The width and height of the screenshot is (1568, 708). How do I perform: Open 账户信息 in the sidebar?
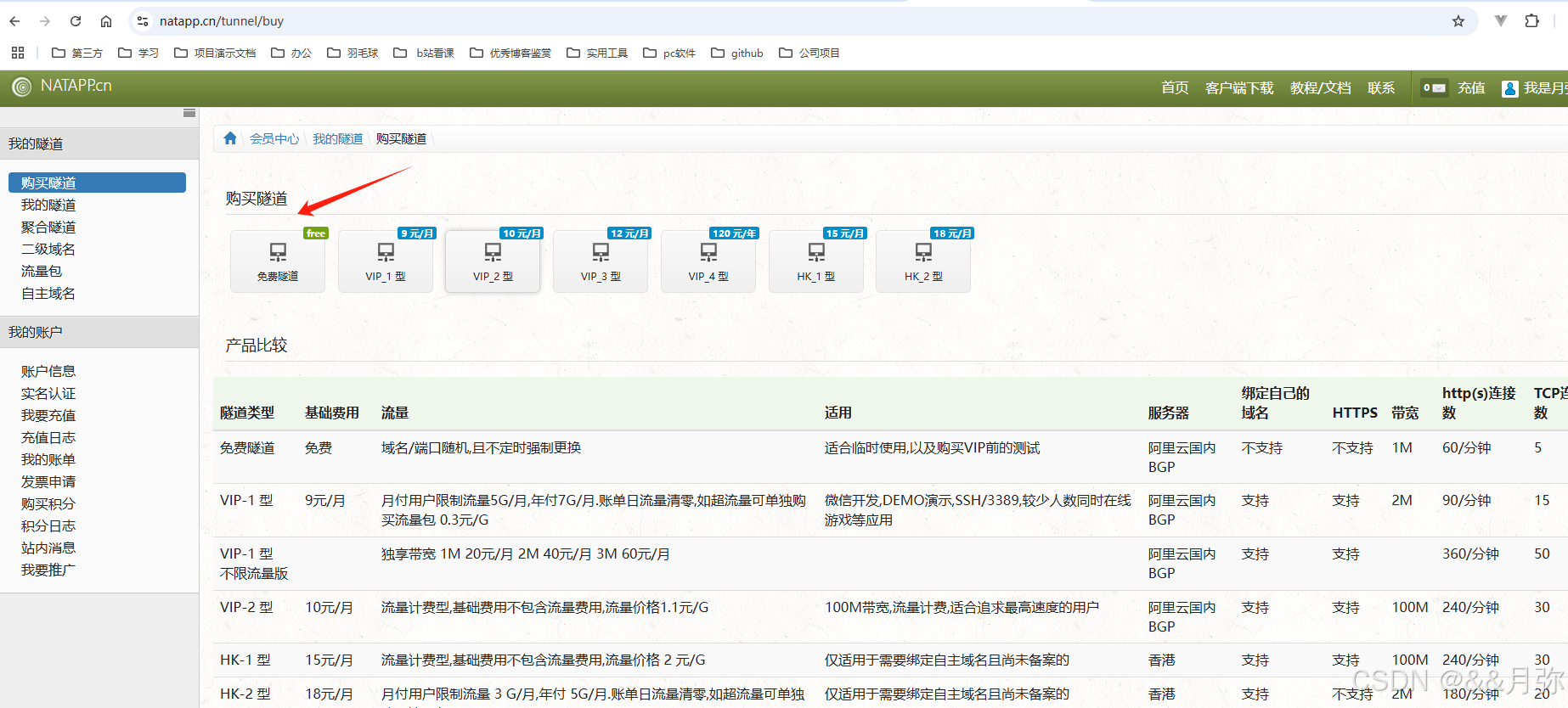coord(48,371)
